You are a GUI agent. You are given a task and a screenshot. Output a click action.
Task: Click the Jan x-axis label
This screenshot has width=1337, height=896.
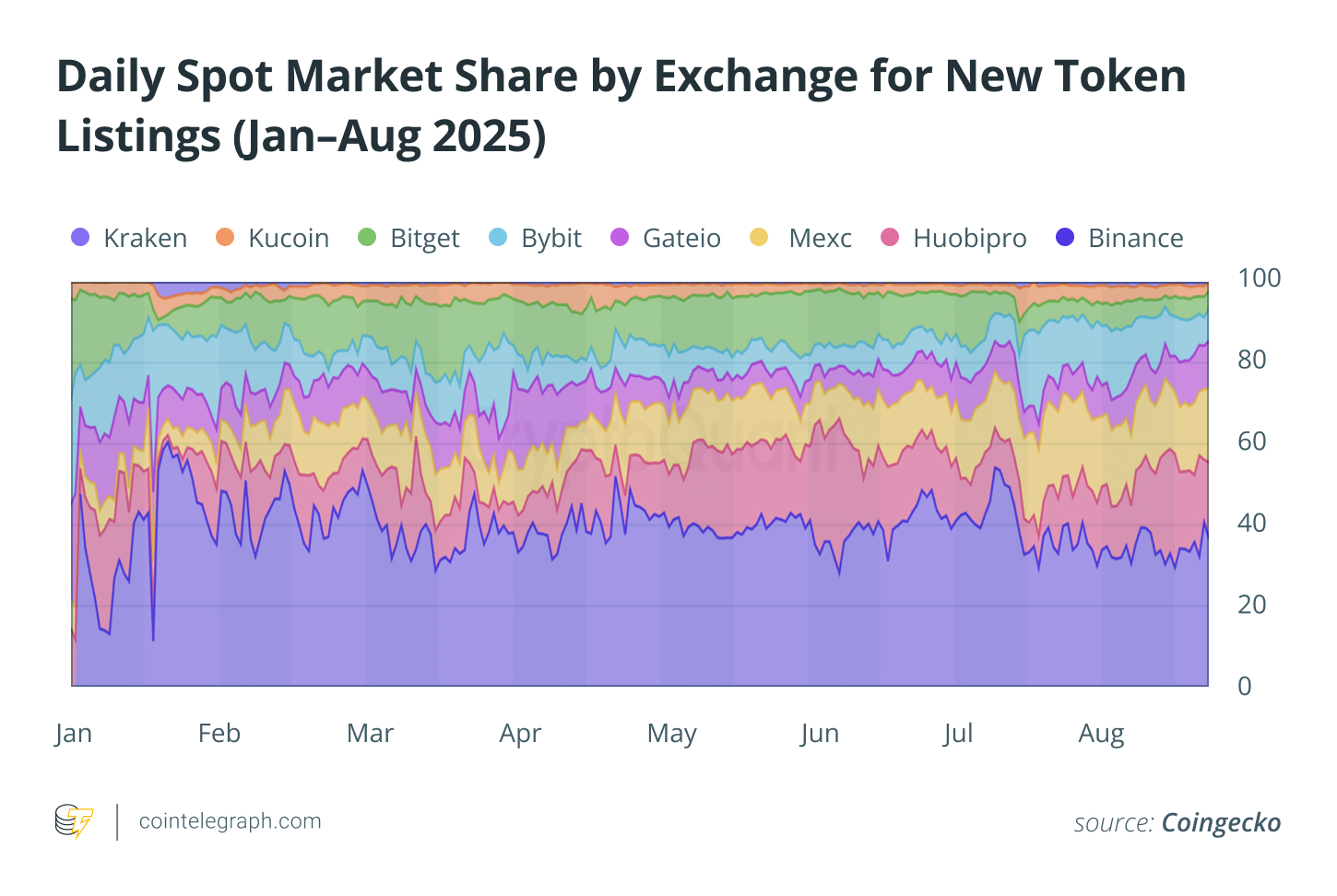point(74,734)
